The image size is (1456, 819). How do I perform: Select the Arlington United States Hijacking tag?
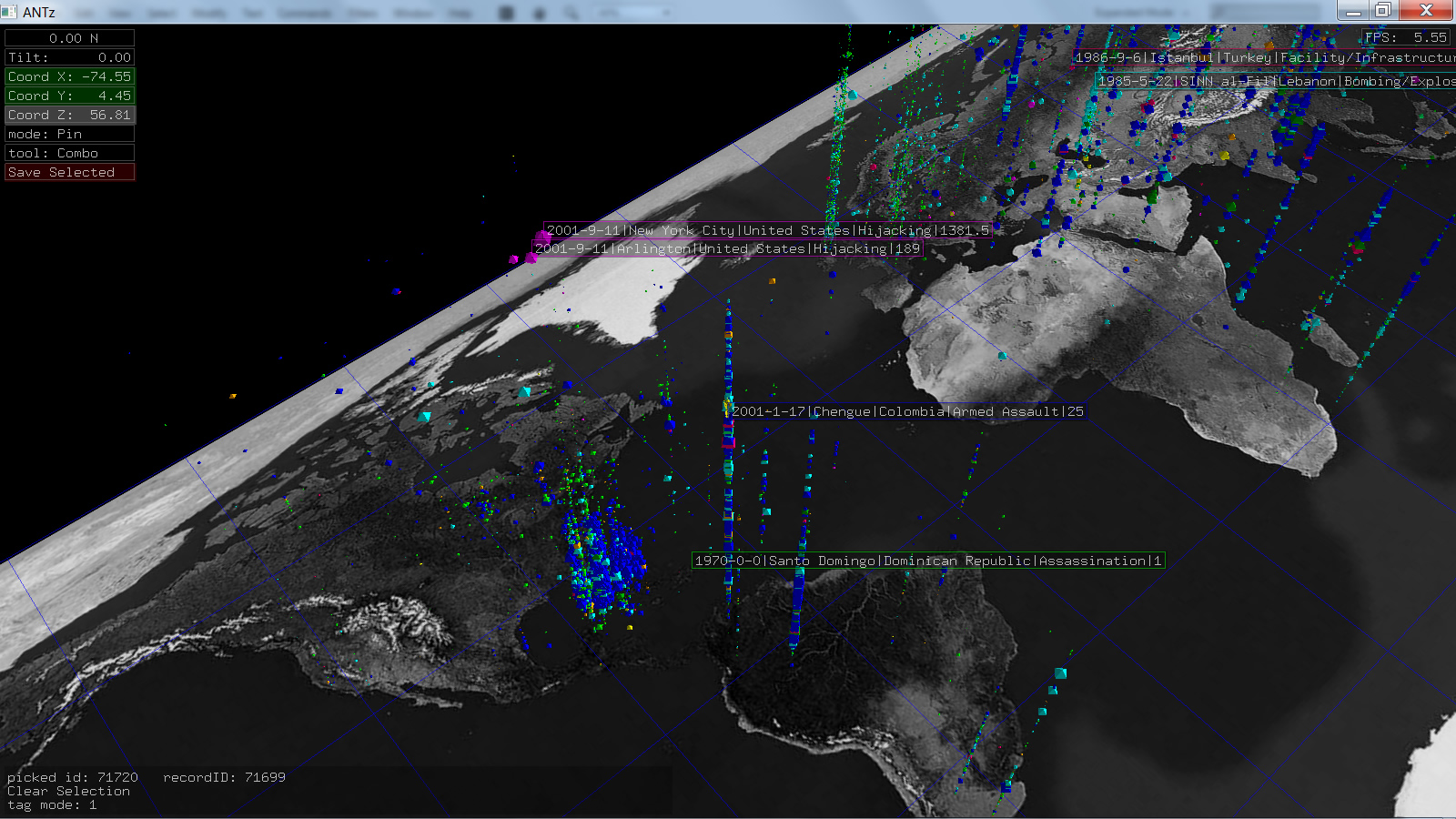727,248
